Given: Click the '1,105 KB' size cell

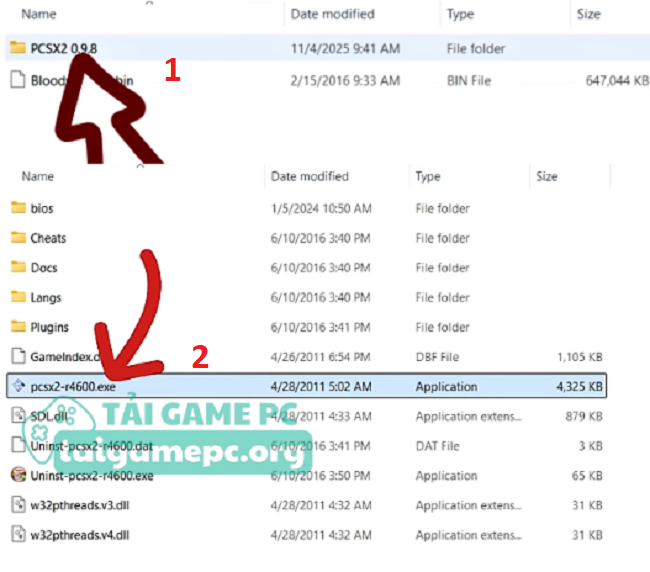Looking at the screenshot, I should (x=580, y=357).
